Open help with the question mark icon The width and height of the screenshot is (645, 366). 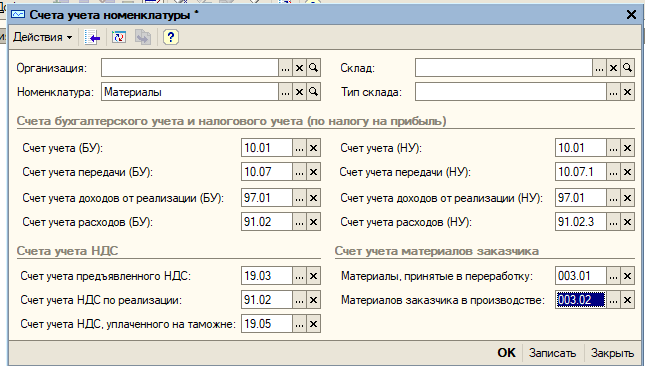(x=170, y=38)
